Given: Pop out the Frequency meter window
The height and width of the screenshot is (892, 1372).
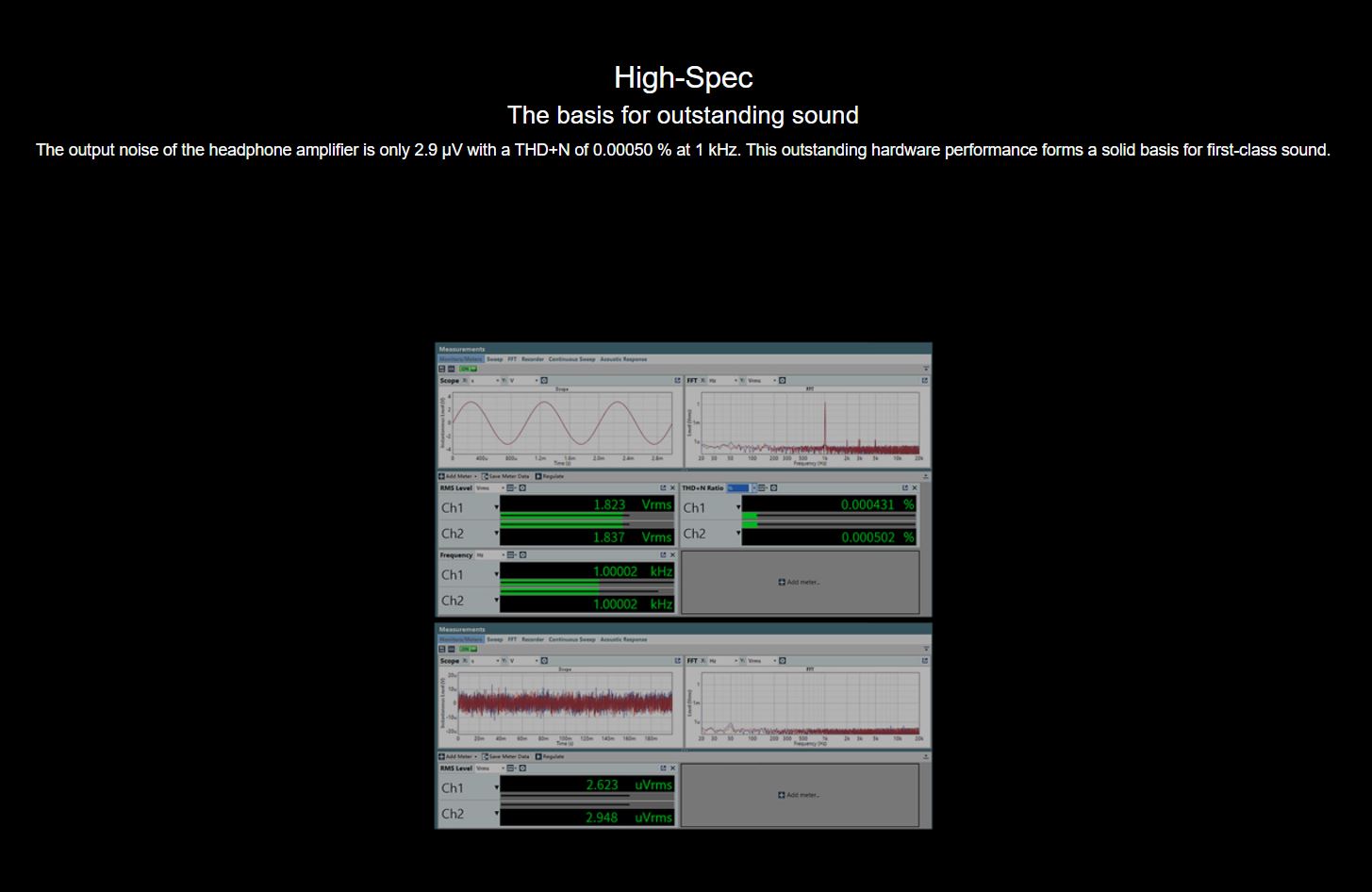Looking at the screenshot, I should coord(663,555).
